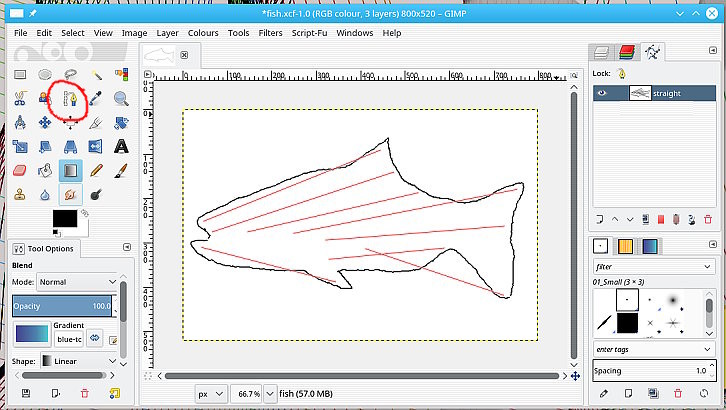Screen dimensions: 726x410
Task: Open the 66.7% zoom dropdown
Action: (x=270, y=394)
